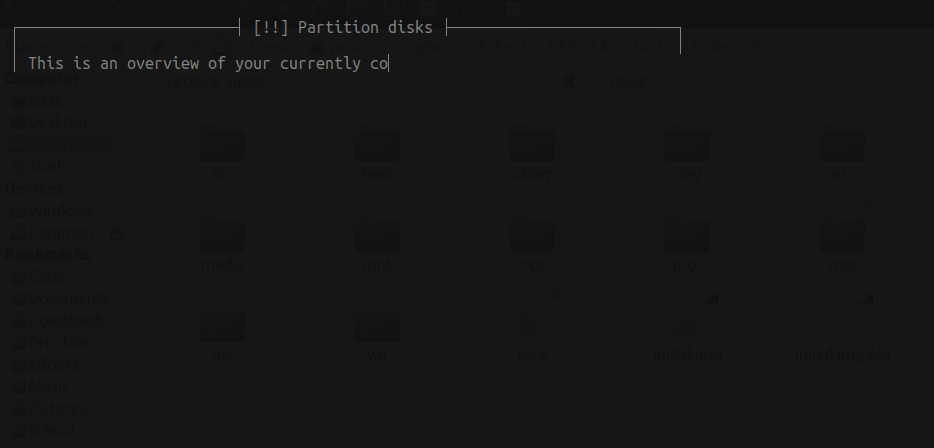Screen dimensions: 934x448
Task: Close the Lecture Slides tab
Action: tap(569, 82)
